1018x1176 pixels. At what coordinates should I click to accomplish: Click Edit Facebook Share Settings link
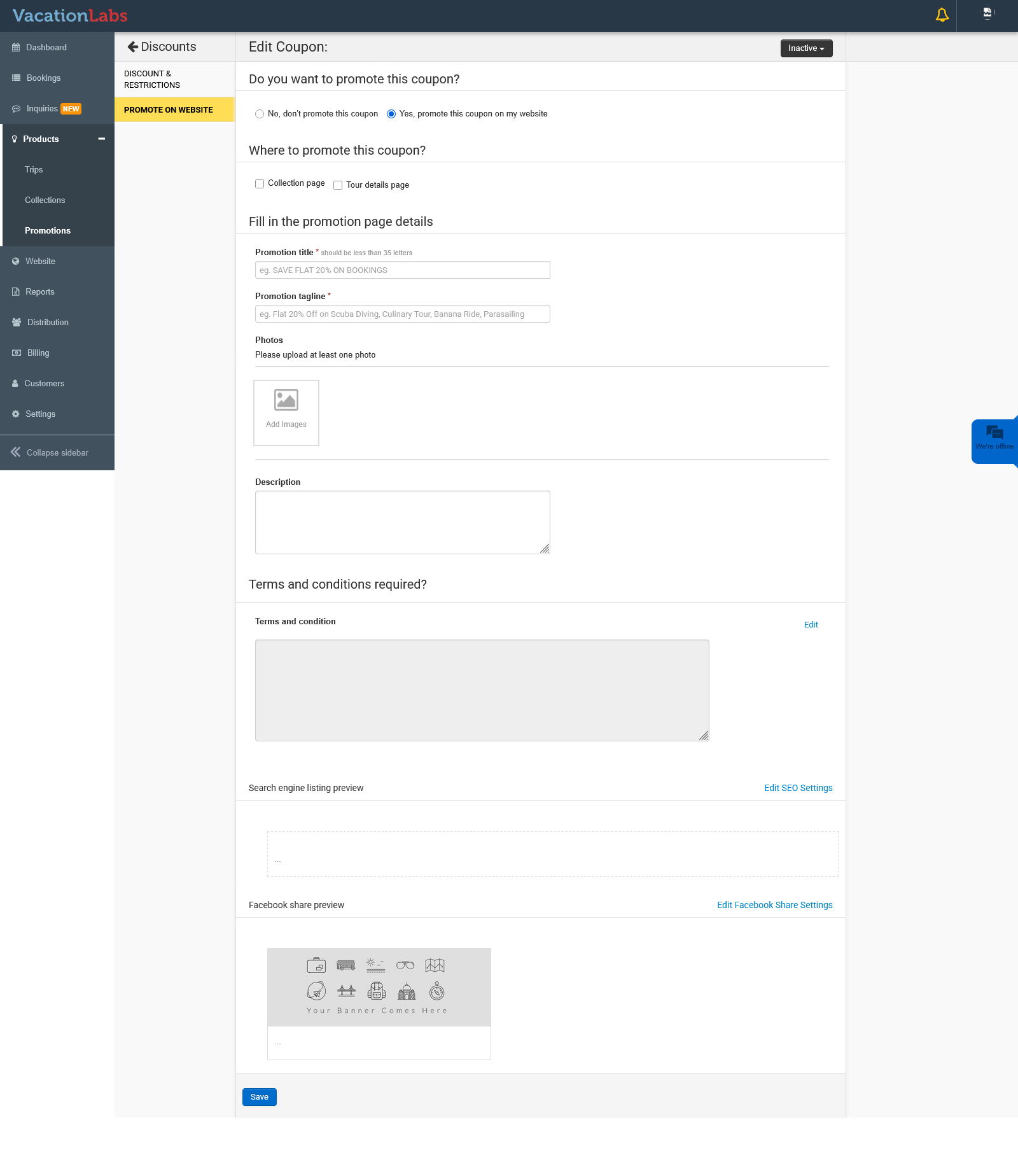774,905
